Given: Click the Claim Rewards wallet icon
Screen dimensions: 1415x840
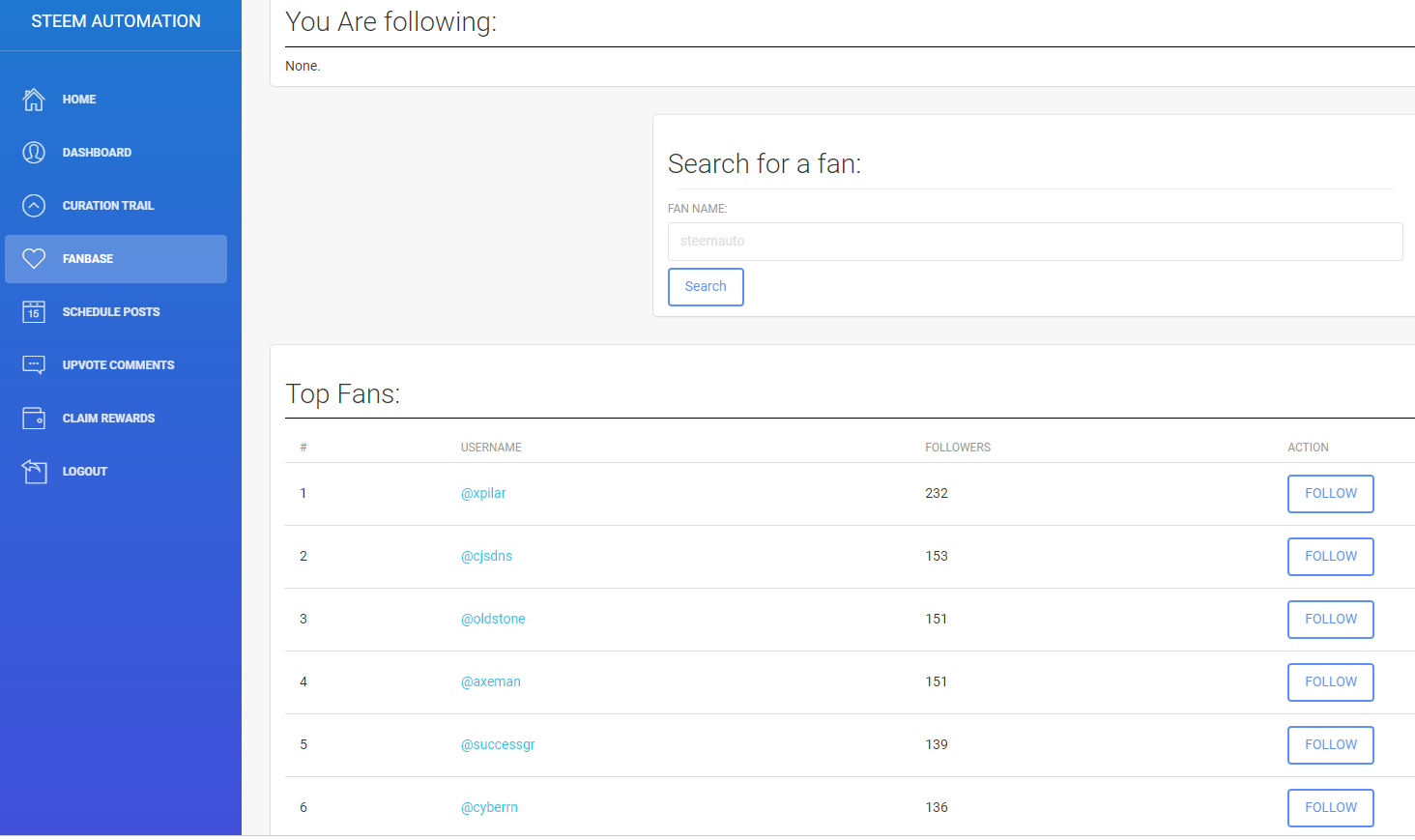Looking at the screenshot, I should tap(34, 419).
